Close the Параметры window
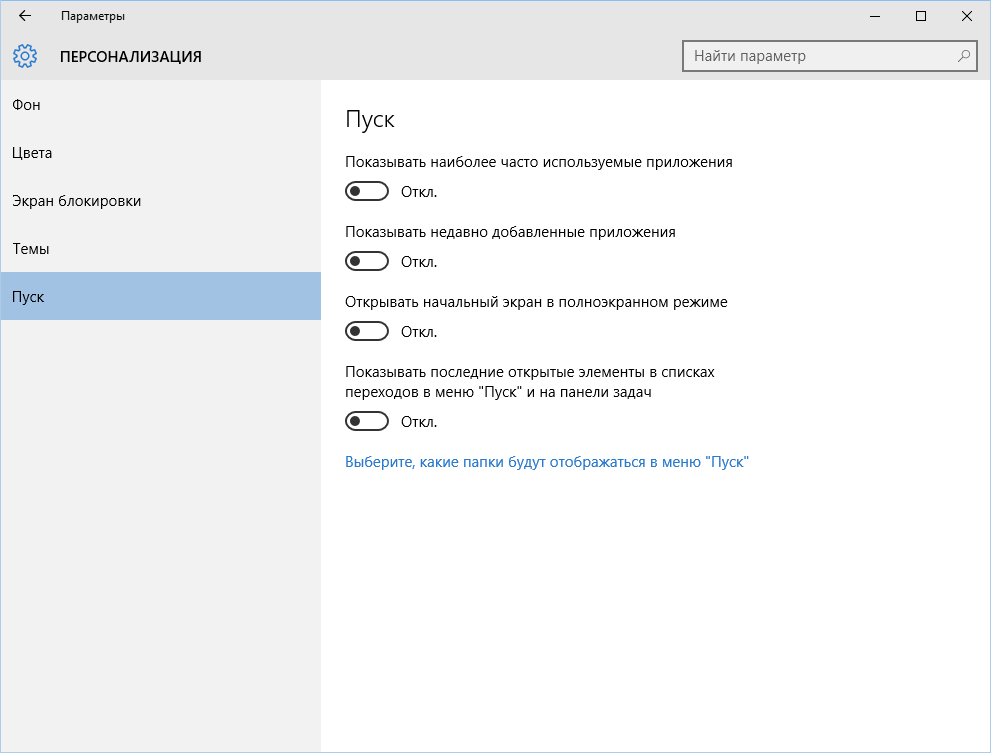Image resolution: width=991 pixels, height=753 pixels. (x=967, y=16)
